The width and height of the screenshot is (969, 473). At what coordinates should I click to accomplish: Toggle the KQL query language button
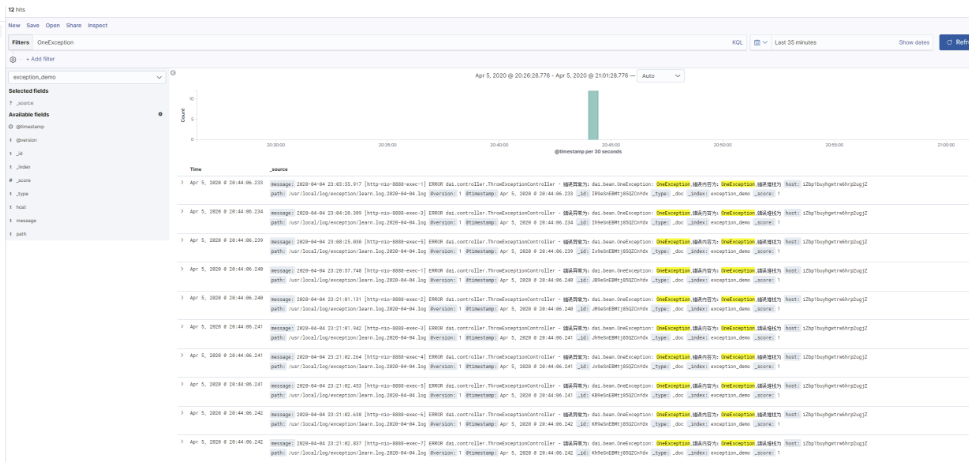tap(737, 43)
